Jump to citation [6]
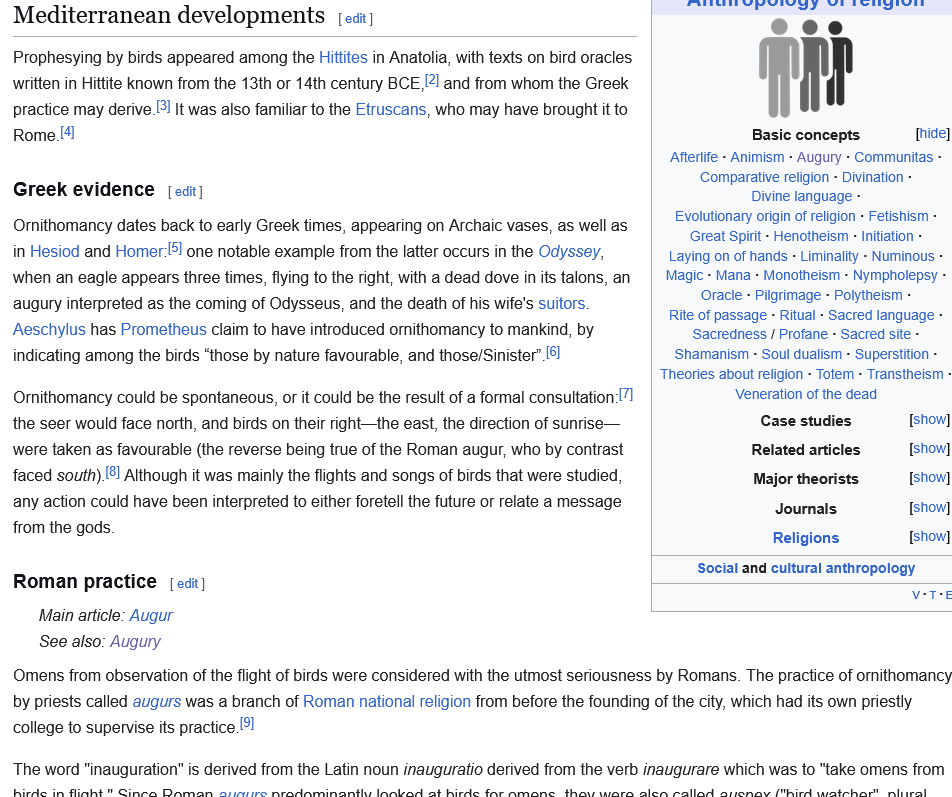Viewport: 952px width, 797px height. 553,351
